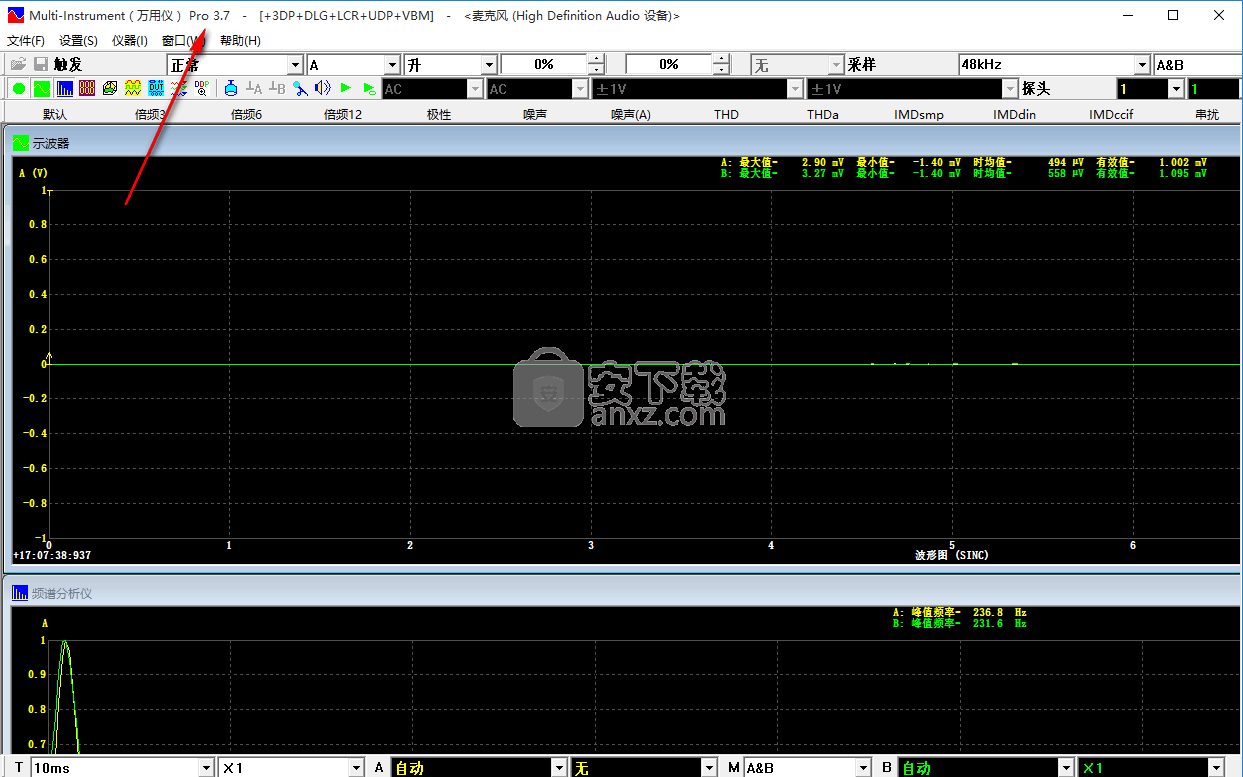Select the THD preset button
The width and height of the screenshot is (1243, 777).
(x=727, y=115)
